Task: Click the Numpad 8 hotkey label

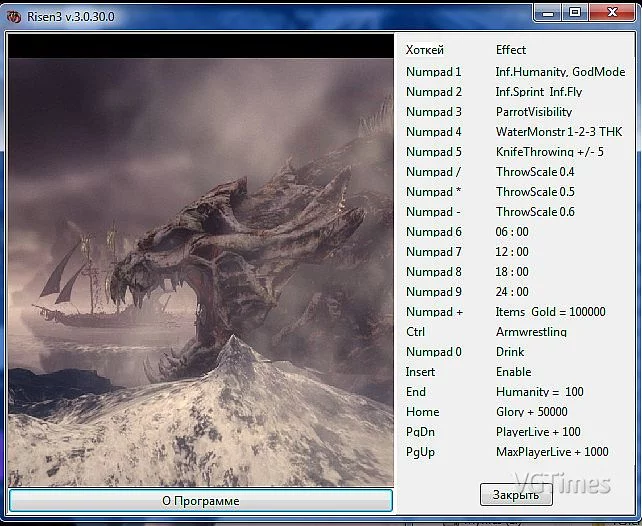Action: coord(434,272)
